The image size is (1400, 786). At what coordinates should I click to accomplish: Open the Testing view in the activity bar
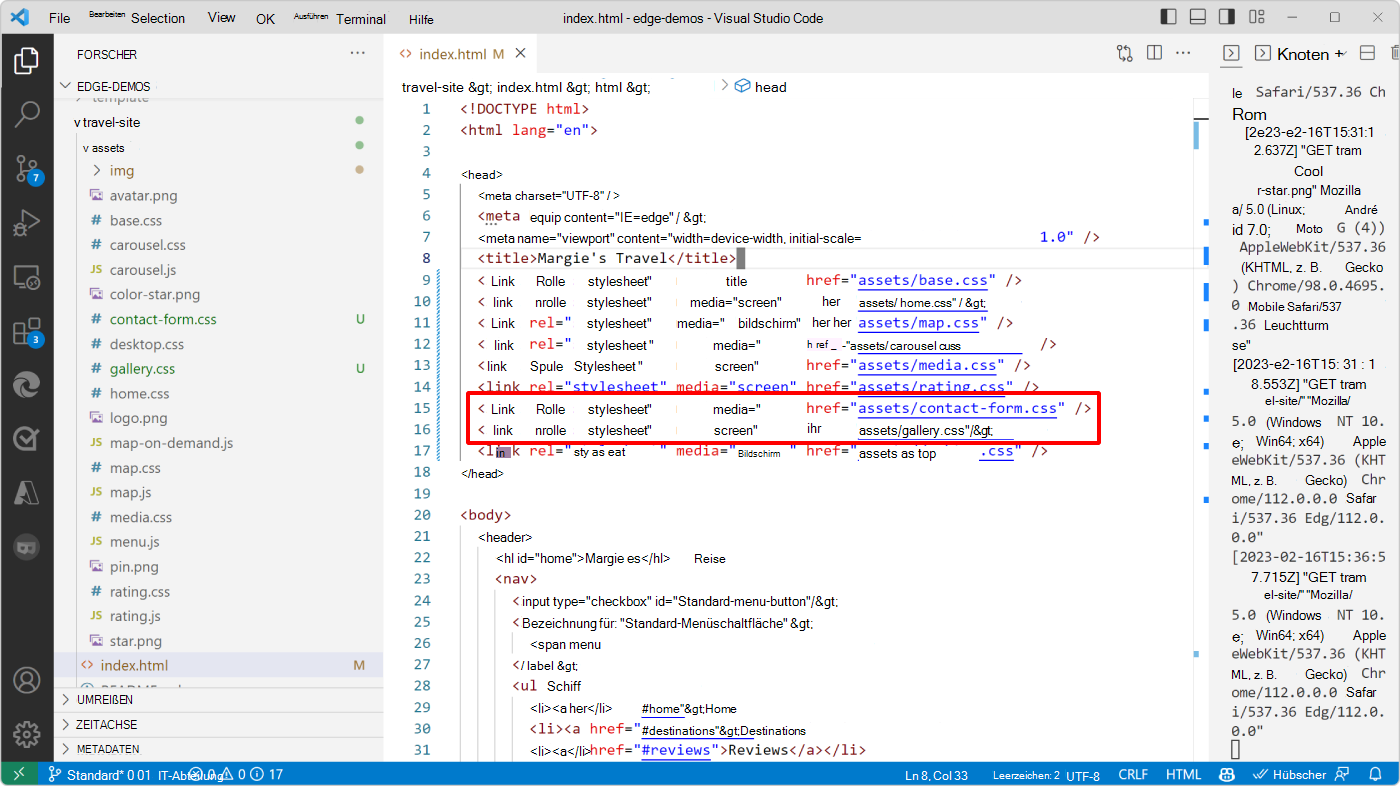(27, 436)
